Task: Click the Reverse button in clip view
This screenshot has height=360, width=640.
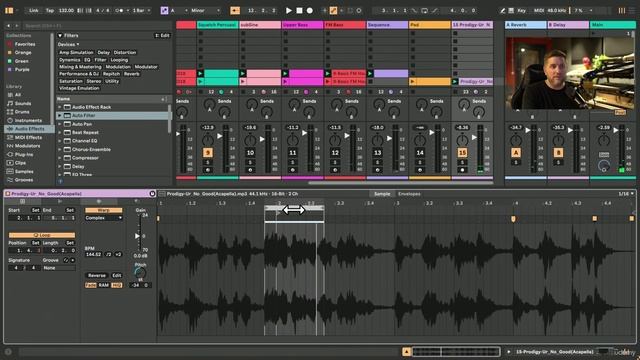Action: pos(97,276)
